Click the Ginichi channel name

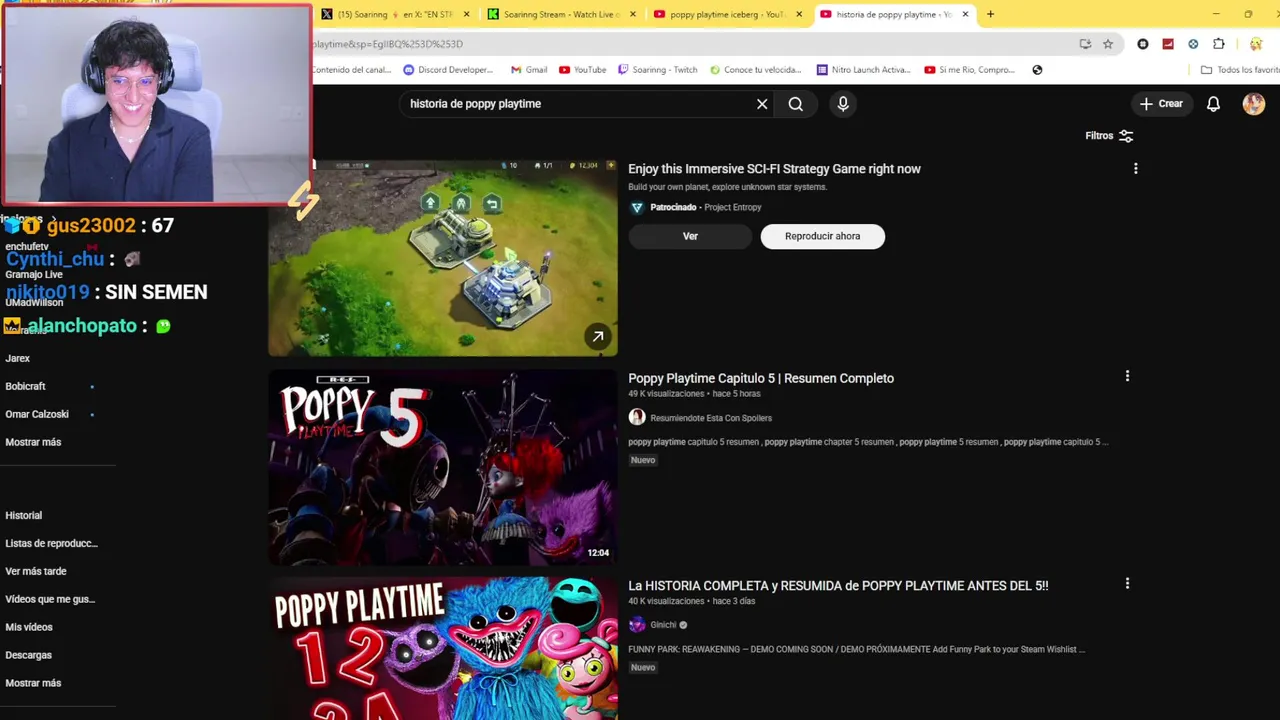(x=663, y=625)
